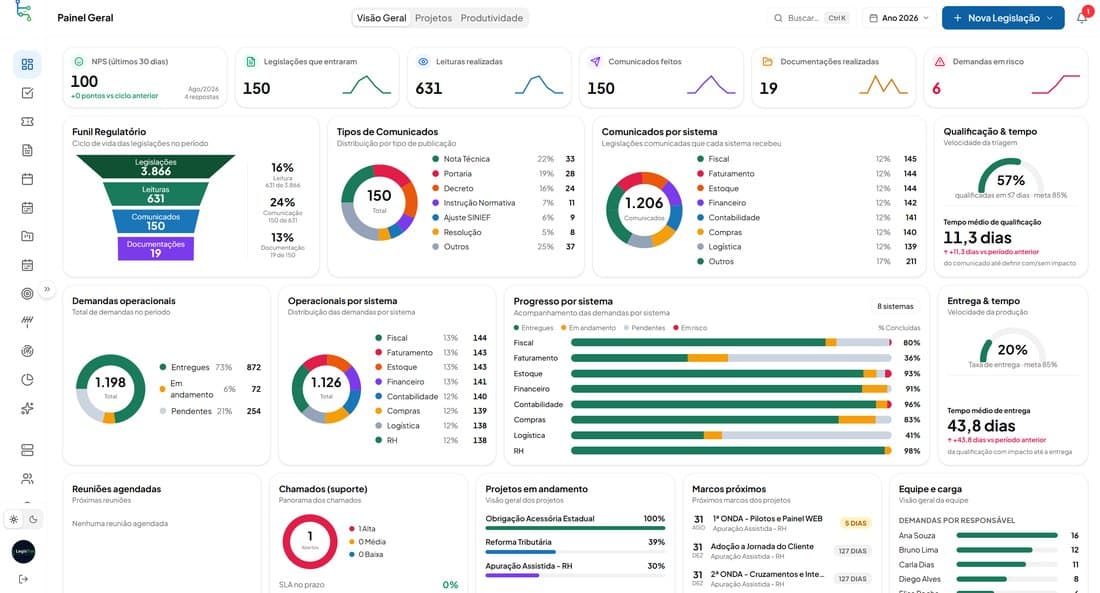Viewport: 1100px width, 593px height.
Task: Open the document page icon in sidebar
Action: pos(27,150)
